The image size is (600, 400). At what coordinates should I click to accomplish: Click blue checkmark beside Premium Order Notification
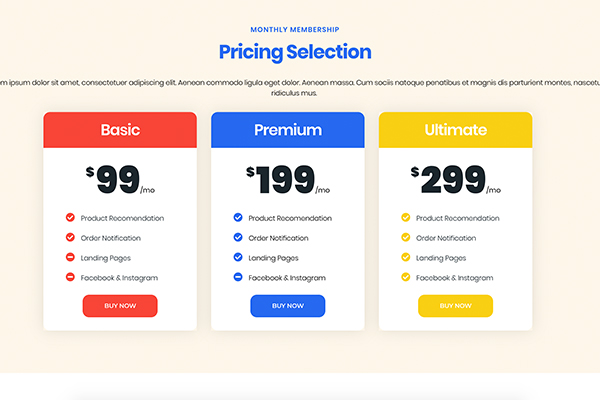tap(238, 237)
